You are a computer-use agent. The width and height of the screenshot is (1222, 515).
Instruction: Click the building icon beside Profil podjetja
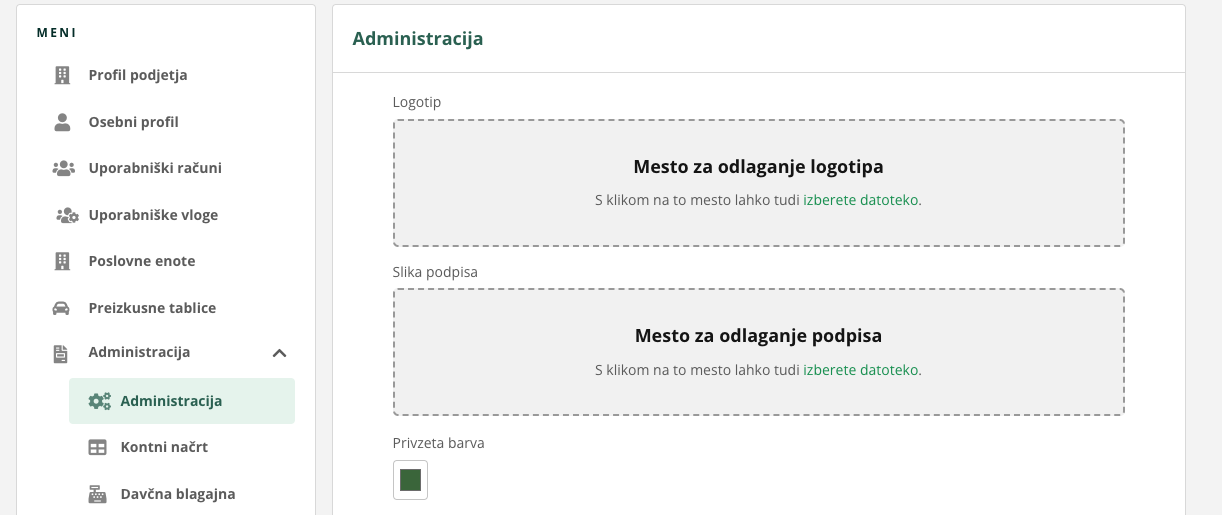click(62, 75)
